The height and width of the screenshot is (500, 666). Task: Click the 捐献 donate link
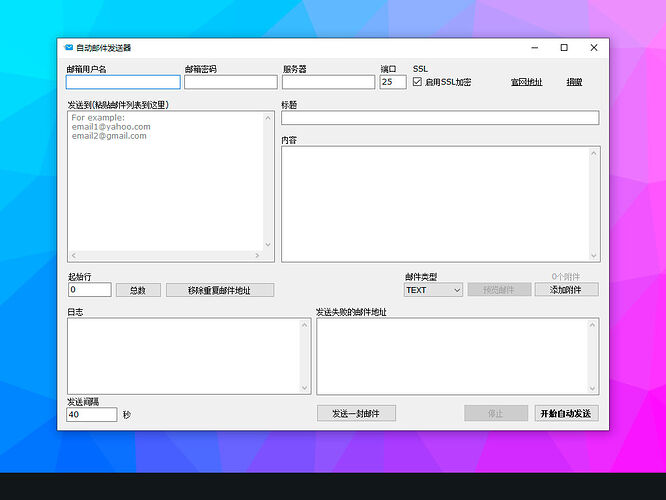[574, 82]
